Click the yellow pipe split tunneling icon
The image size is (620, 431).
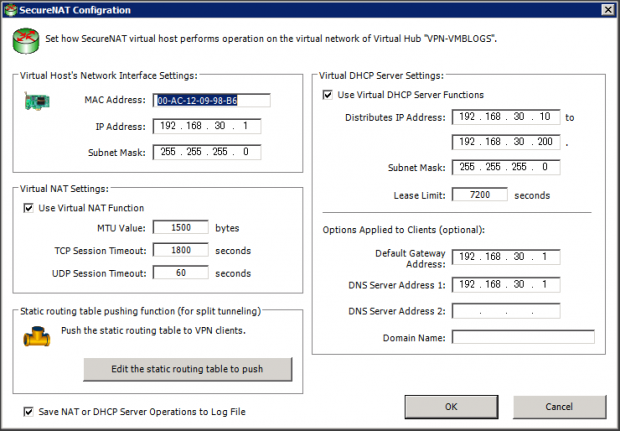pos(37,337)
